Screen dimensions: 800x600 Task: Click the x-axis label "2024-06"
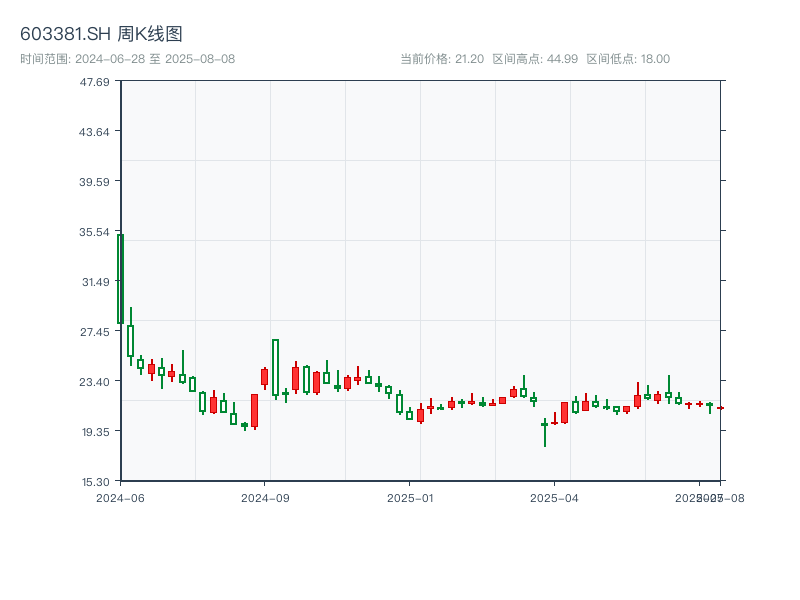(120, 498)
